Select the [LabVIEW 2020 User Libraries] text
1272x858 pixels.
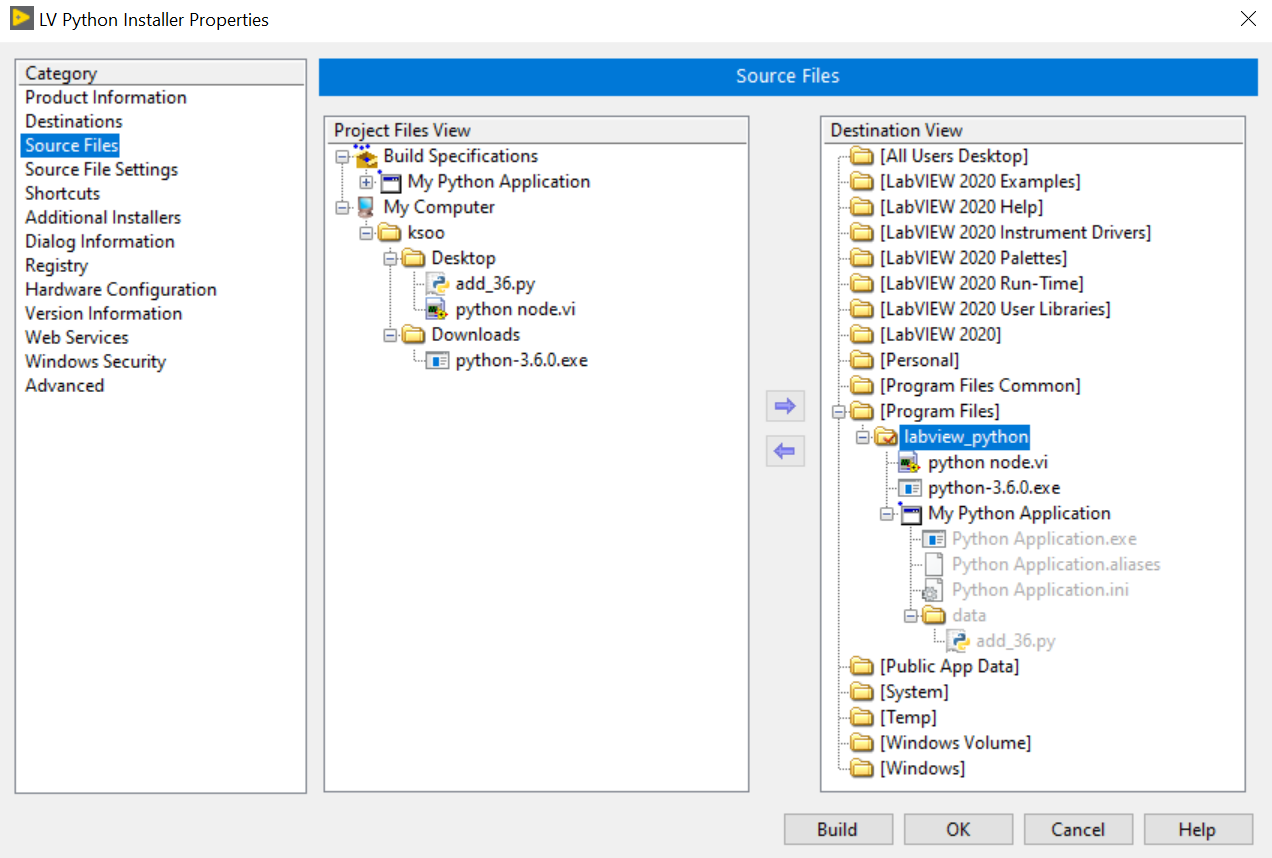pyautogui.click(x=995, y=309)
